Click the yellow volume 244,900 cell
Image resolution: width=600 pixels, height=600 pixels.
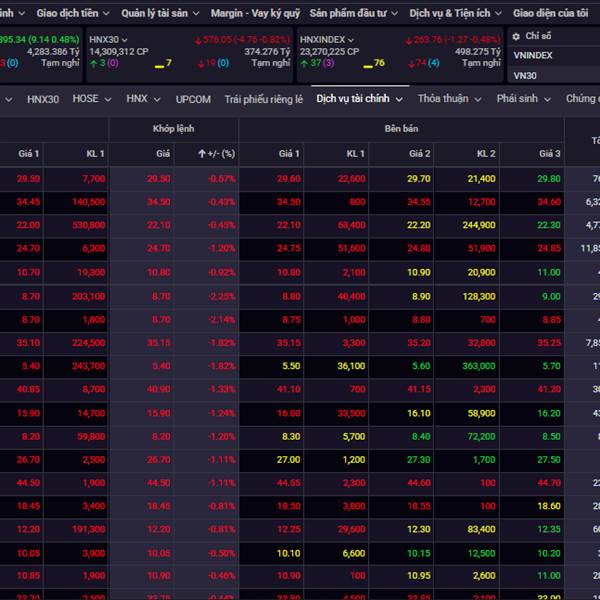479,225
